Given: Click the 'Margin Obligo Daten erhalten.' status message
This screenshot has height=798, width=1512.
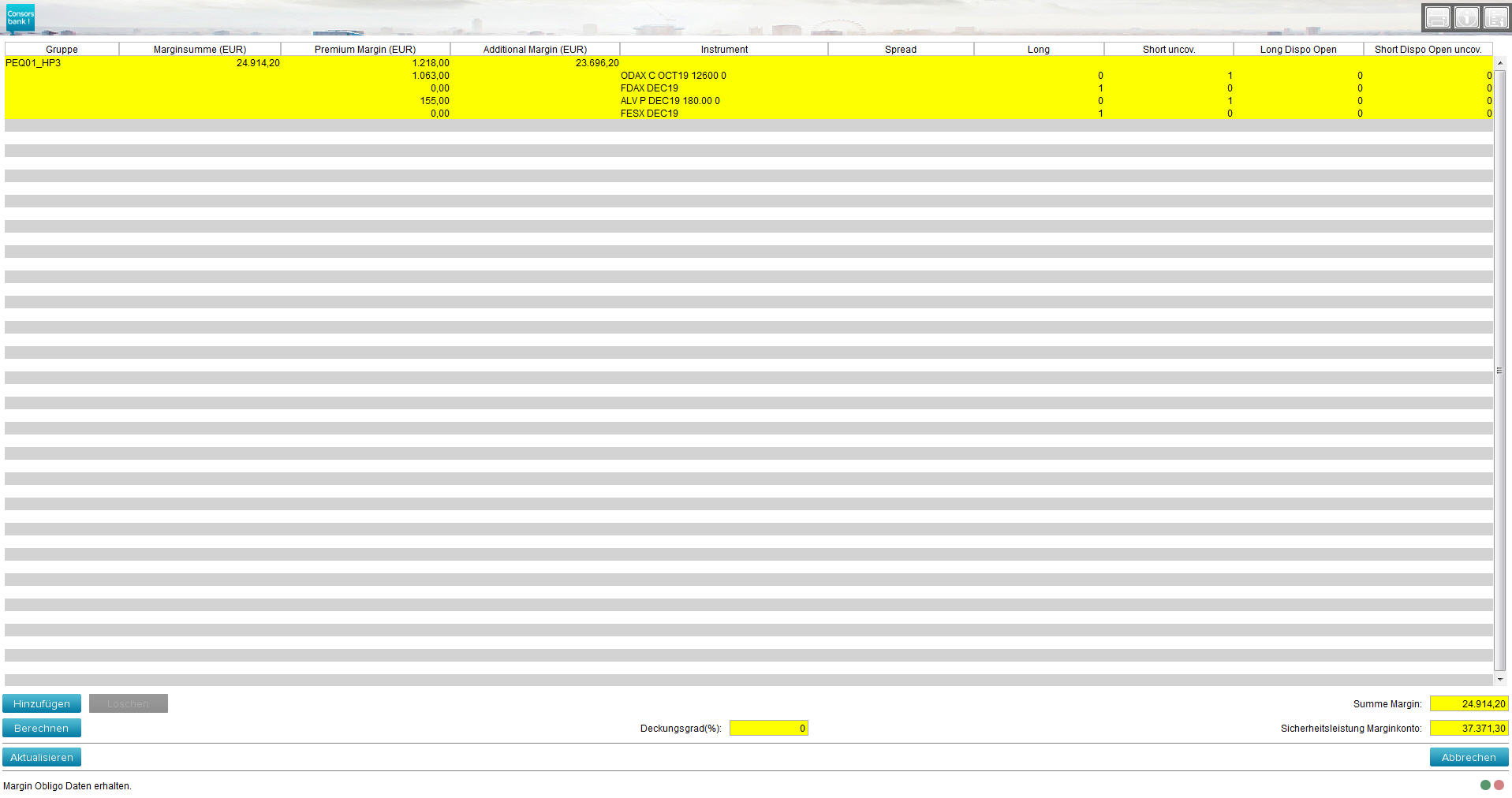Looking at the screenshot, I should 67,786.
